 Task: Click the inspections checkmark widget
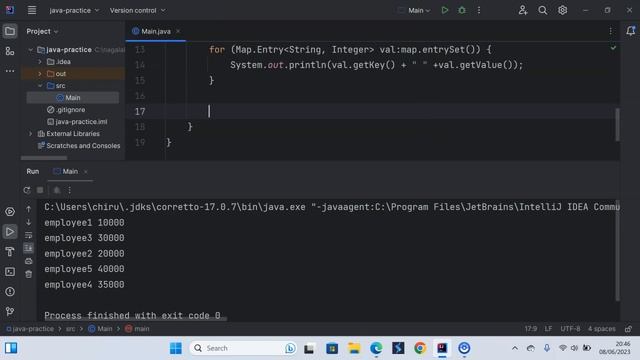(613, 48)
